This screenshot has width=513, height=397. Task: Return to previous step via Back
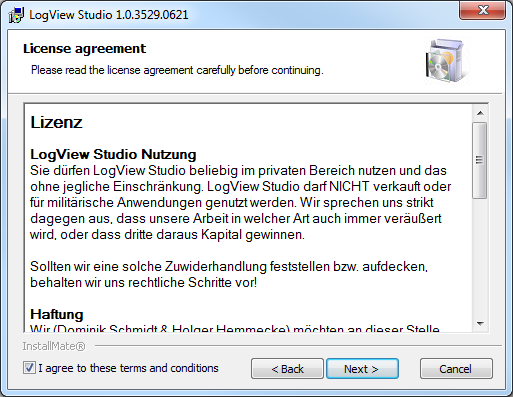(287, 369)
